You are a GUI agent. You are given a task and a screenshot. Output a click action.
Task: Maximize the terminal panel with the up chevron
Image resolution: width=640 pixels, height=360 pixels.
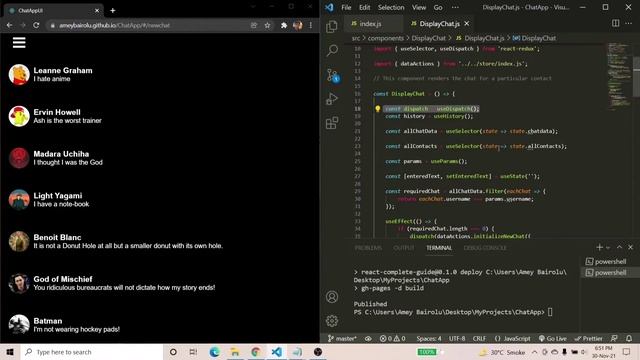pos(619,247)
